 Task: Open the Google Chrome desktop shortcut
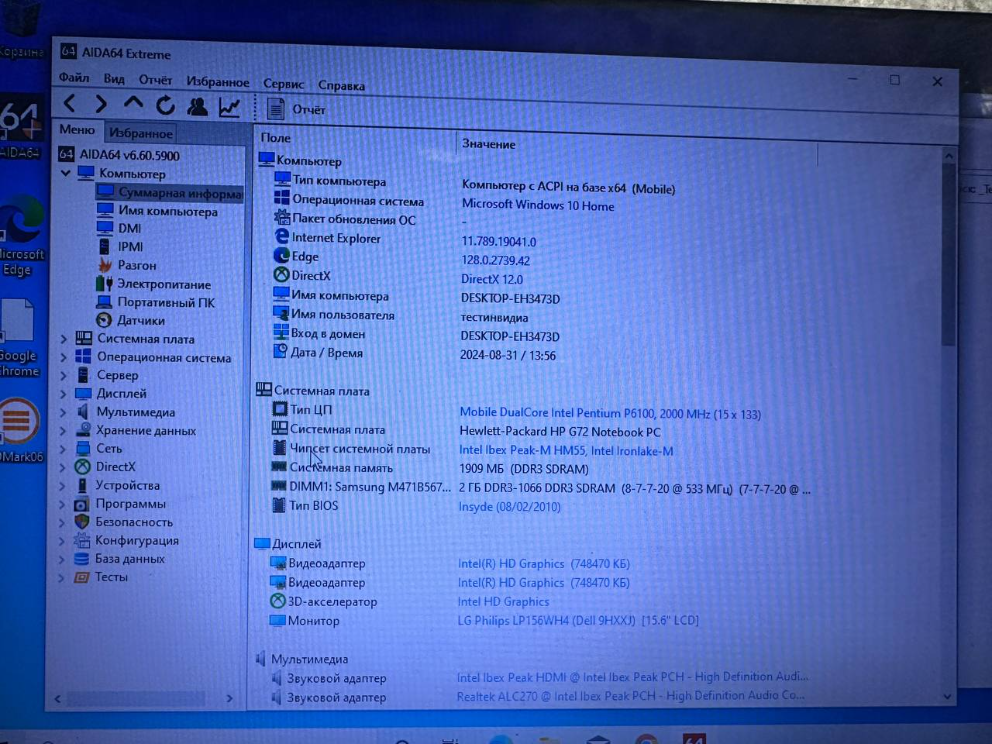click(18, 338)
